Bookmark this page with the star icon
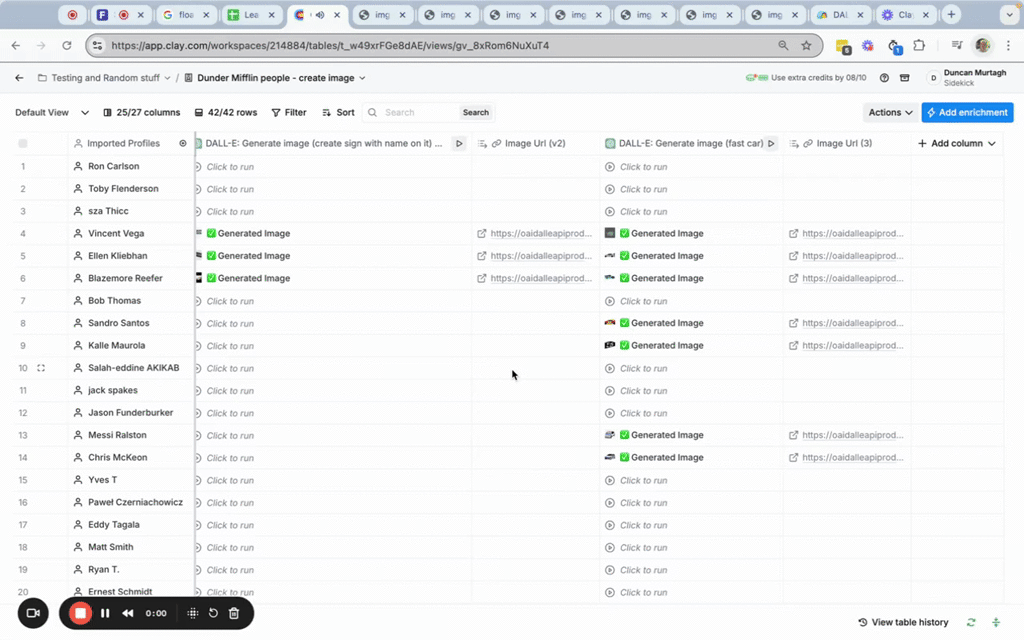Image resolution: width=1024 pixels, height=640 pixels. pyautogui.click(x=806, y=46)
